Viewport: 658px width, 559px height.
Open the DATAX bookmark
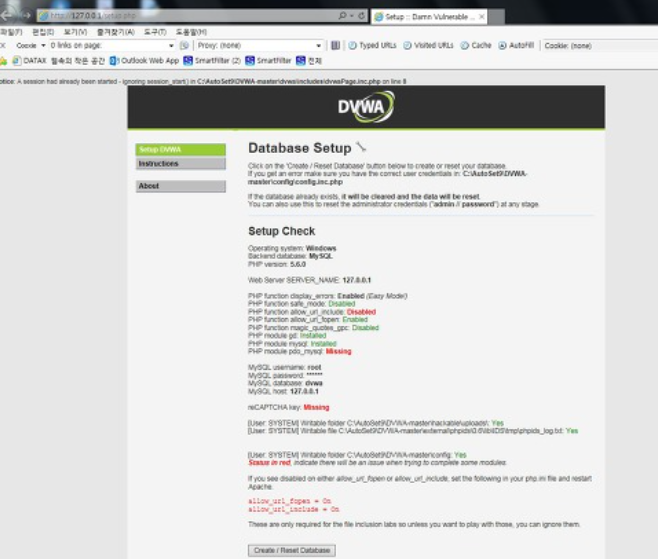29,61
